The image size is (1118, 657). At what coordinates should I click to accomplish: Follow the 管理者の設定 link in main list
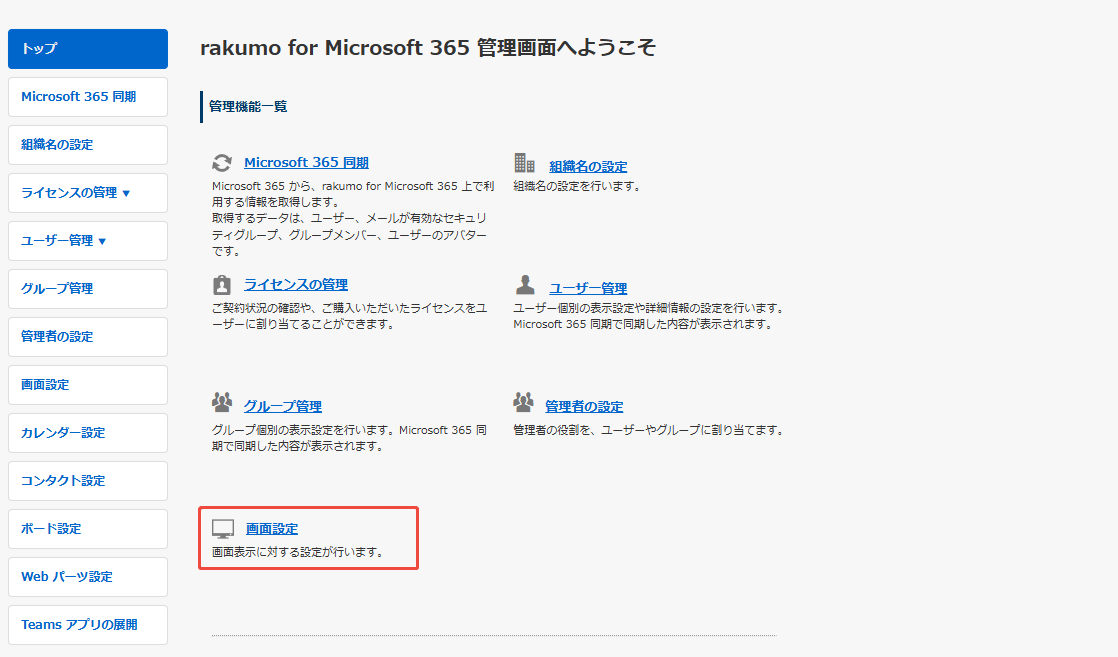[584, 407]
